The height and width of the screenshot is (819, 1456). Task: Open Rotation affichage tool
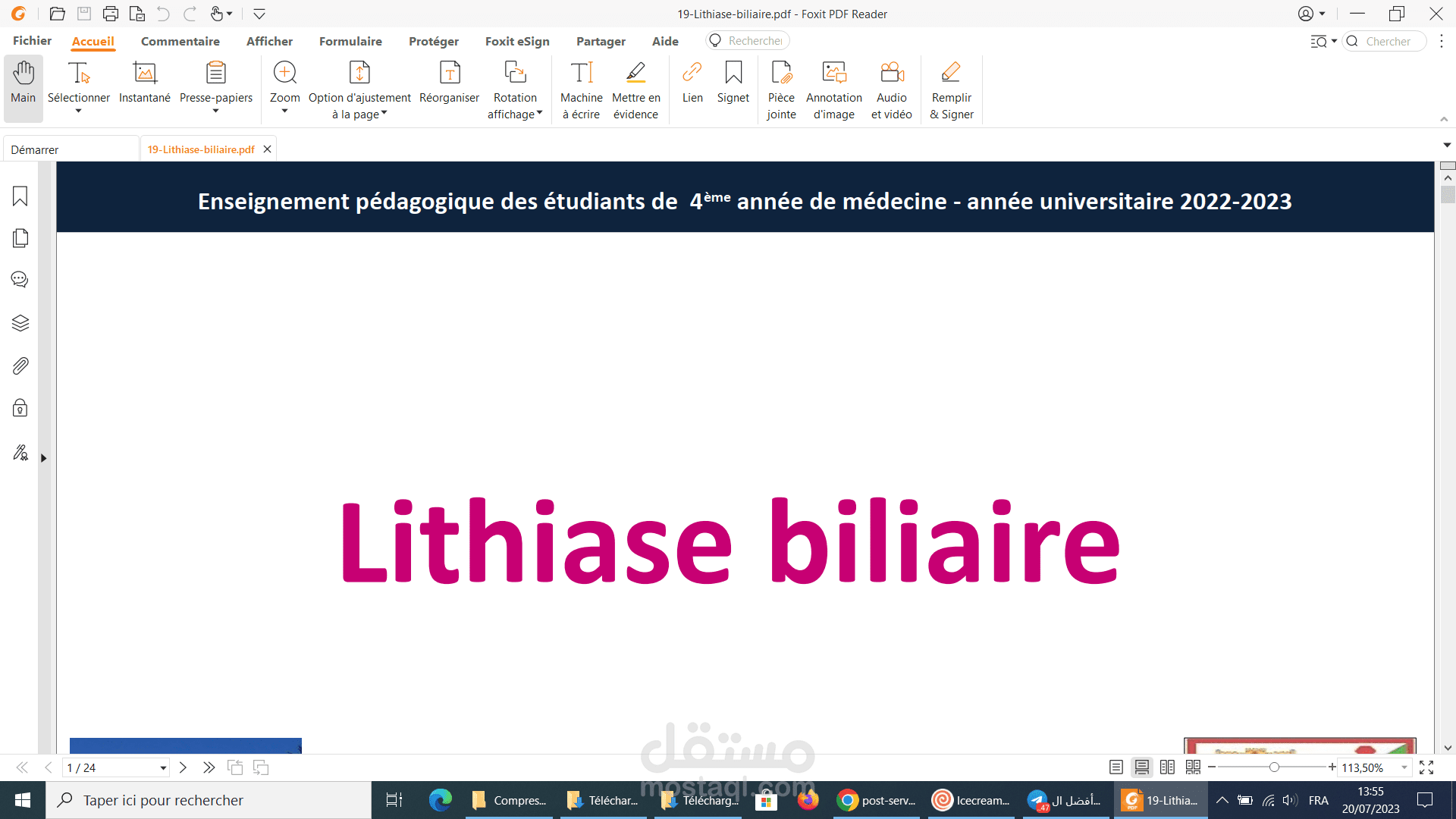click(515, 89)
